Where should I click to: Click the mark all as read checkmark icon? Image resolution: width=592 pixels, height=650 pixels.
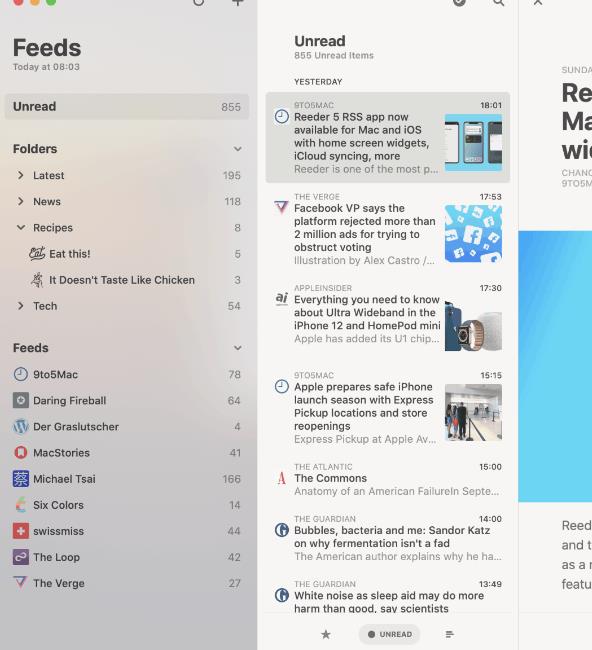(x=459, y=2)
